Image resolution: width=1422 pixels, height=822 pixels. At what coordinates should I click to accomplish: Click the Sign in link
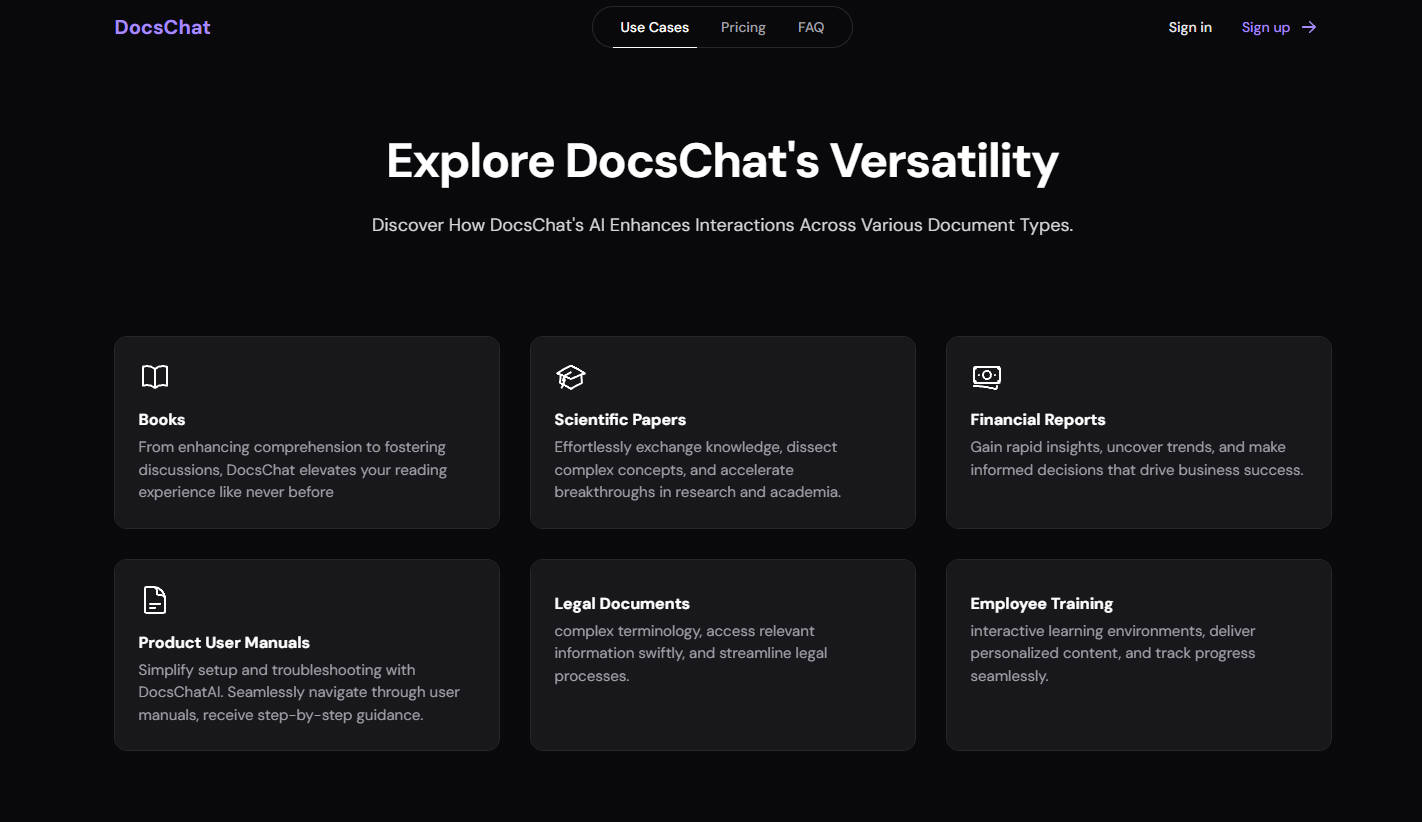coord(1190,27)
